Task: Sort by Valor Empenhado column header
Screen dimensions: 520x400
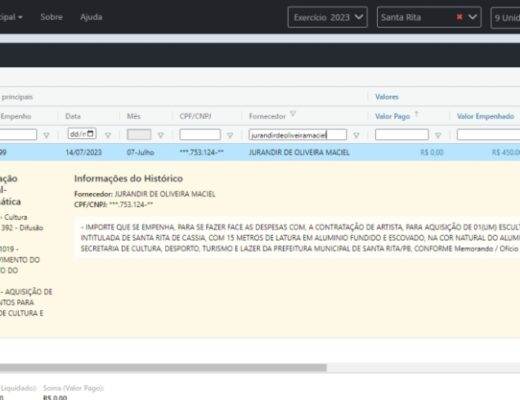Action: coord(485,116)
